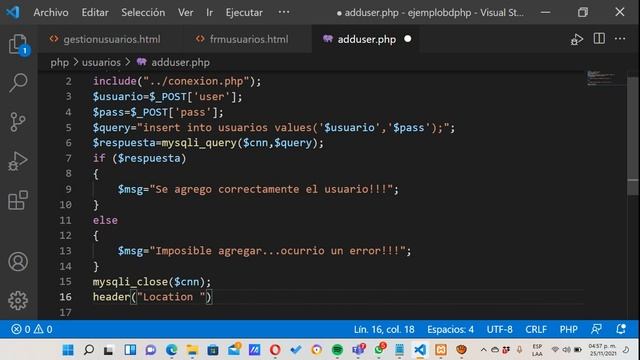Open the Ir menu
The image size is (640, 360).
tap(209, 13)
